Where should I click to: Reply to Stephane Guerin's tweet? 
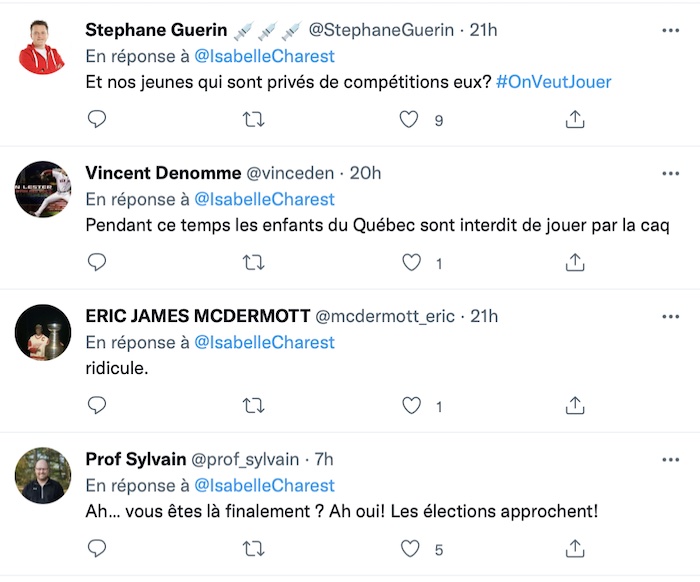point(97,120)
